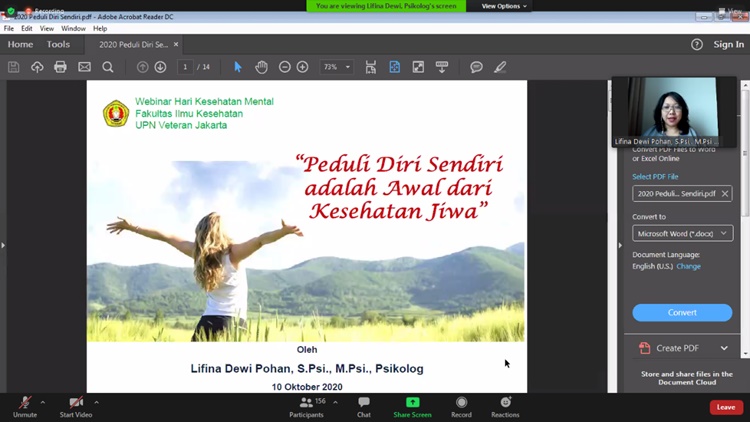Open the Add Comment sticky note tool
This screenshot has height=422, width=750.
pos(476,67)
